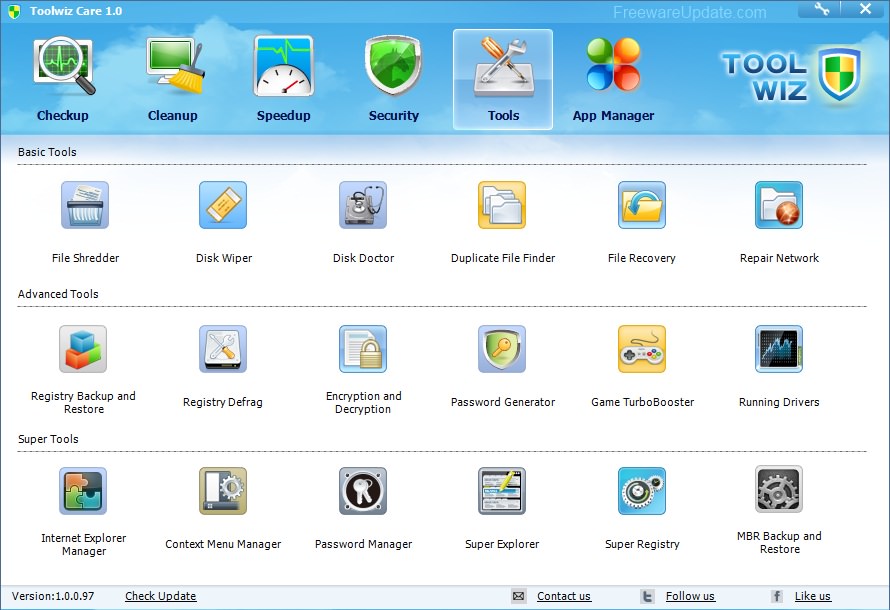Screen dimensions: 890x610
Task: Click the Check Update link
Action: [x=161, y=596]
